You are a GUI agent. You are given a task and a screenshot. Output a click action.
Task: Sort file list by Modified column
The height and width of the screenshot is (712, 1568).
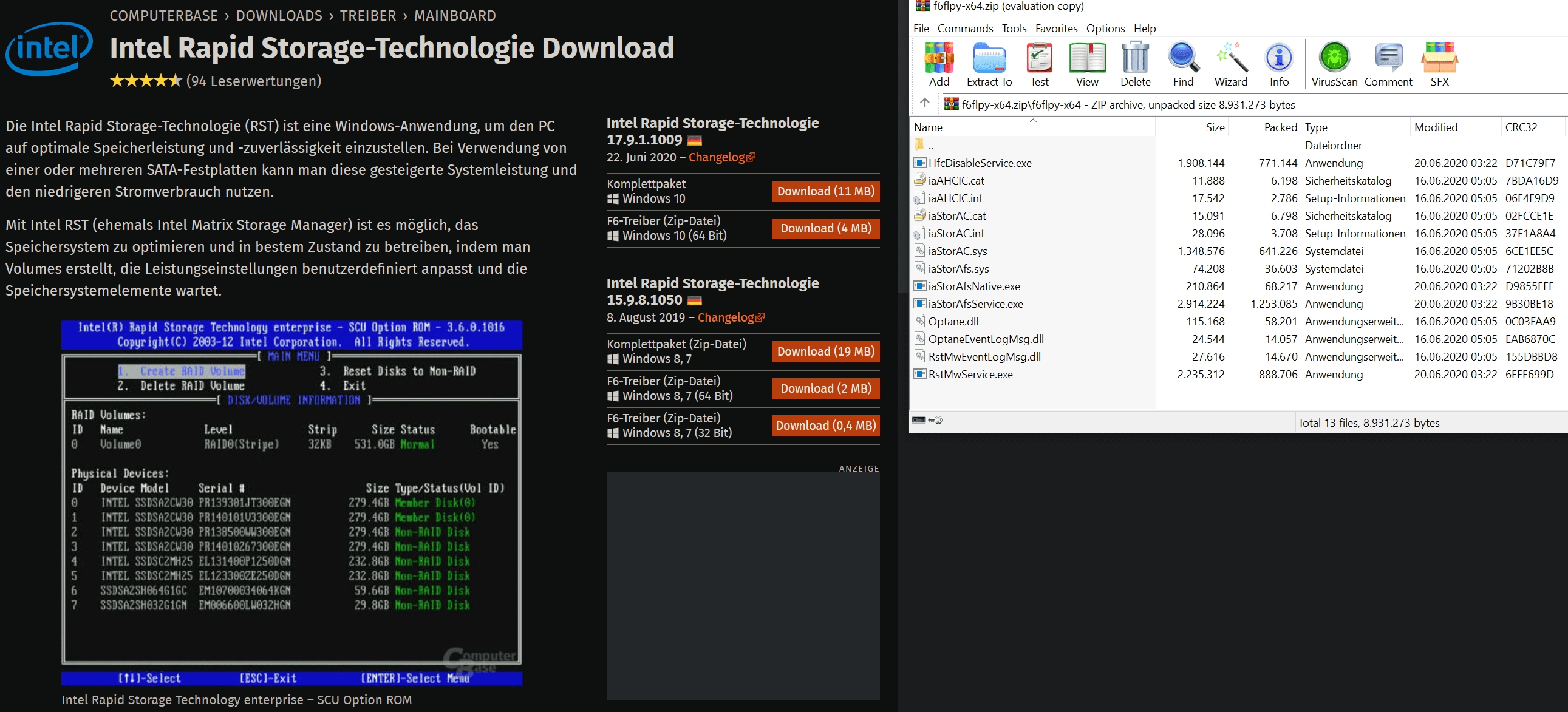tap(1456, 127)
